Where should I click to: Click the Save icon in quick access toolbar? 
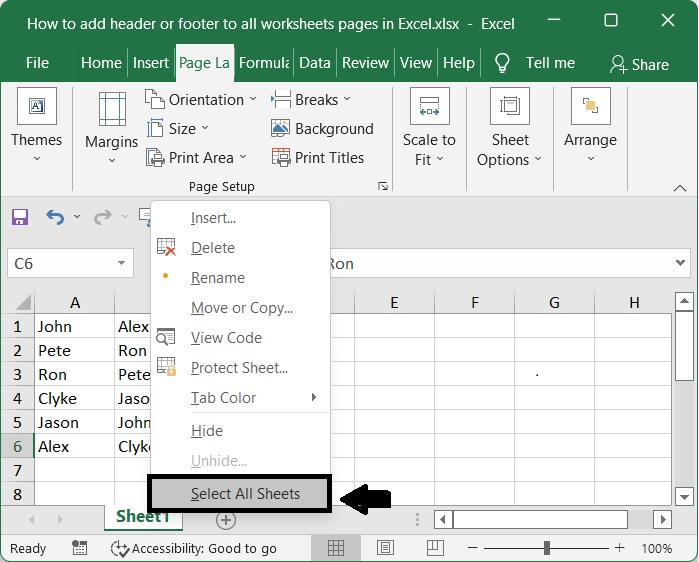pos(20,217)
